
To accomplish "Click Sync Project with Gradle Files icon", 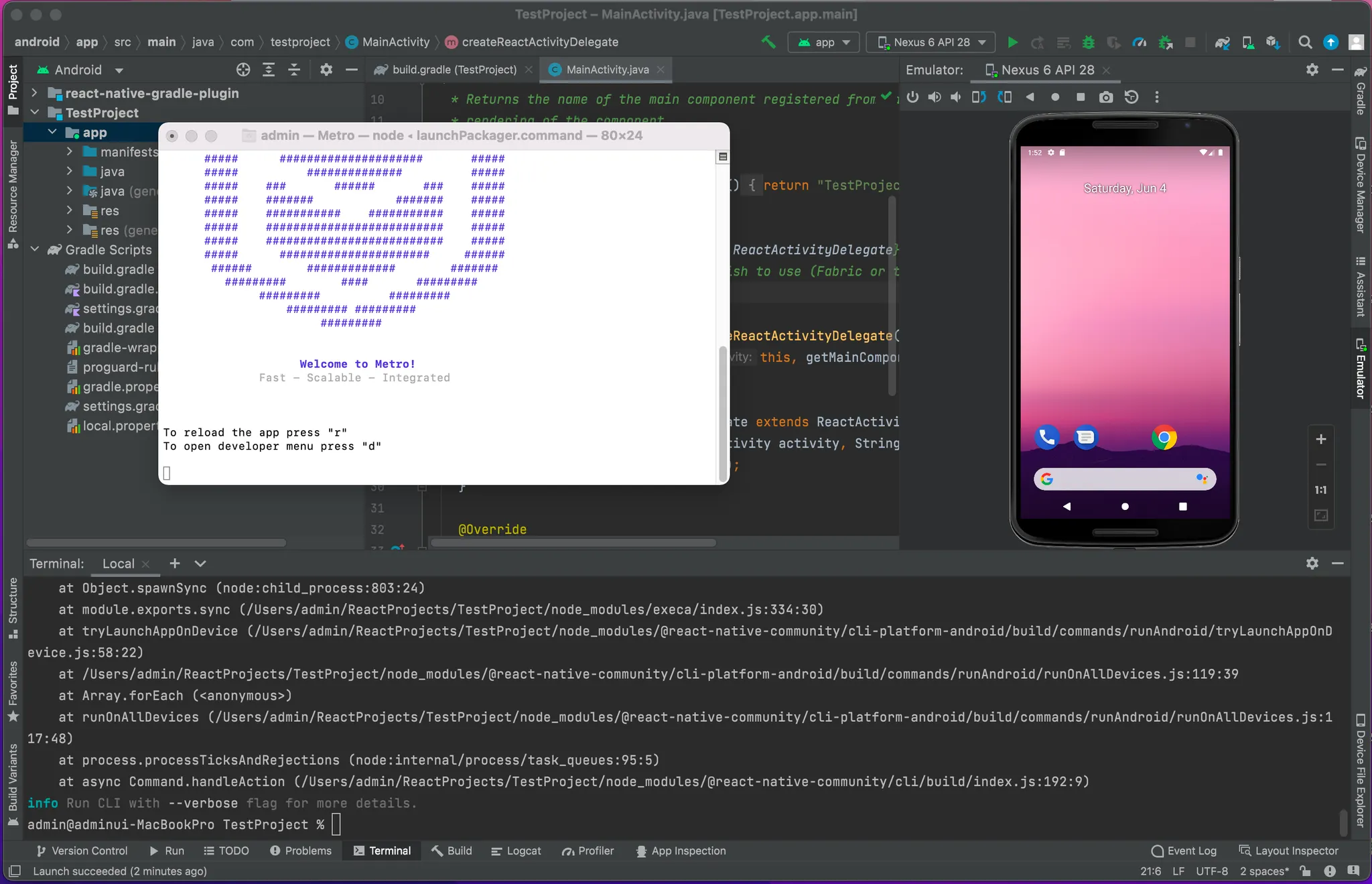I will 1222,42.
